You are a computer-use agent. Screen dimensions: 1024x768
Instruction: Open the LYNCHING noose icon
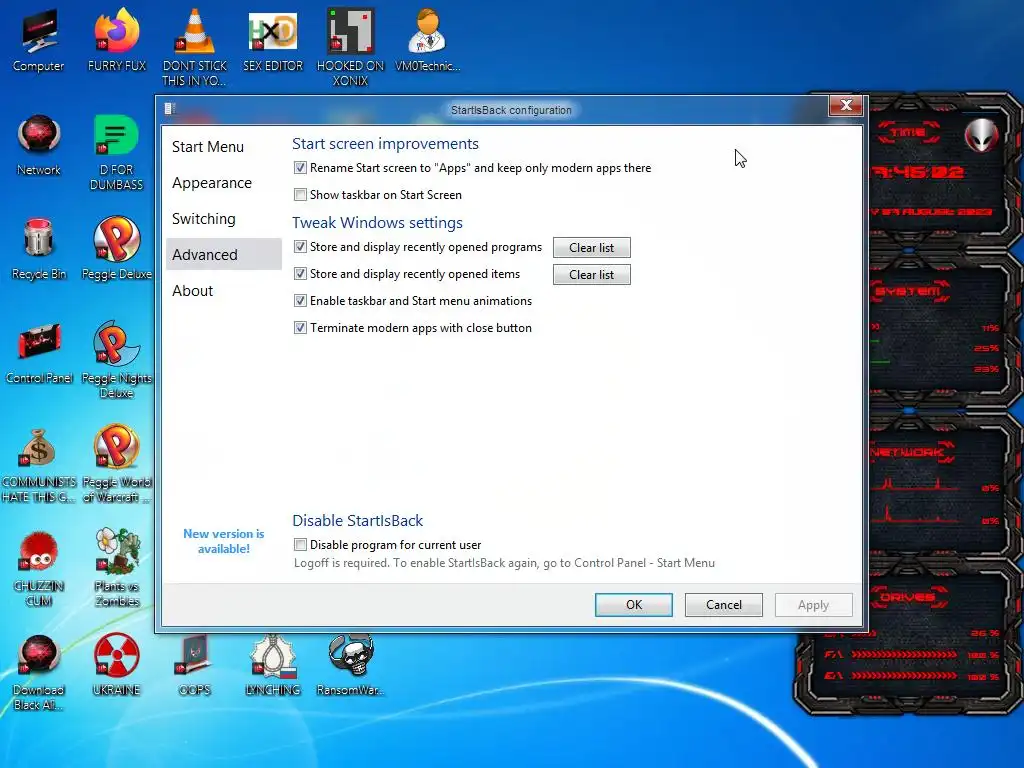pyautogui.click(x=273, y=665)
